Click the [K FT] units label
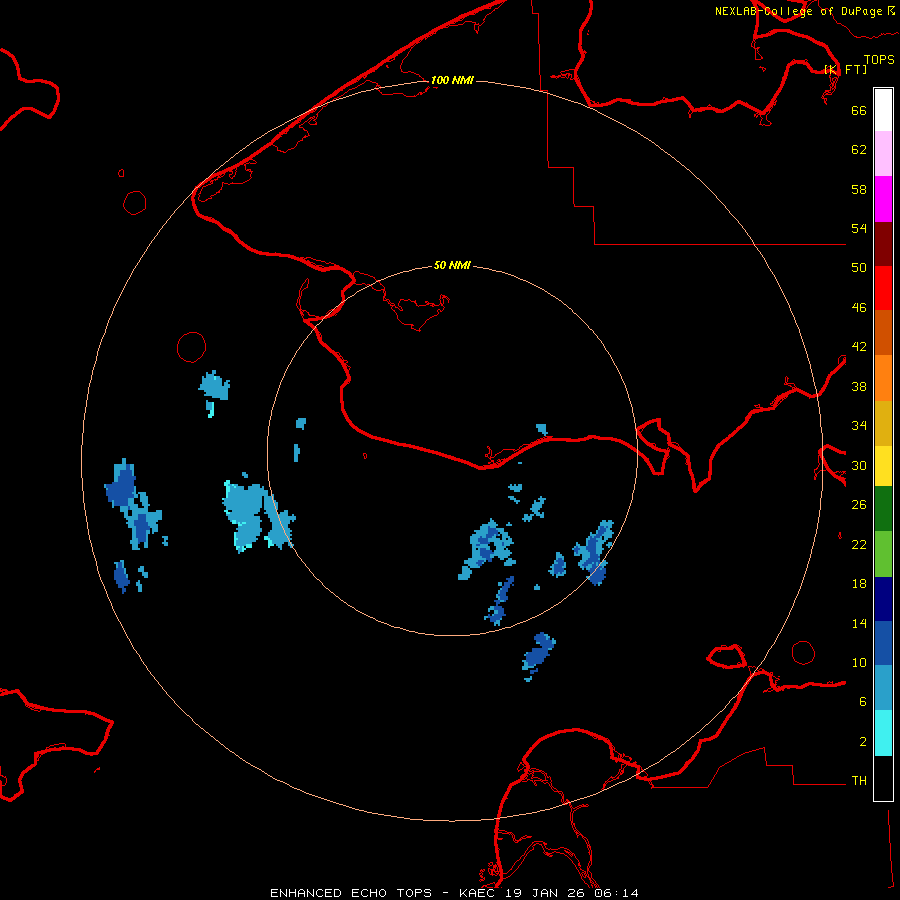Screen dimensions: 900x900 [x=845, y=69]
